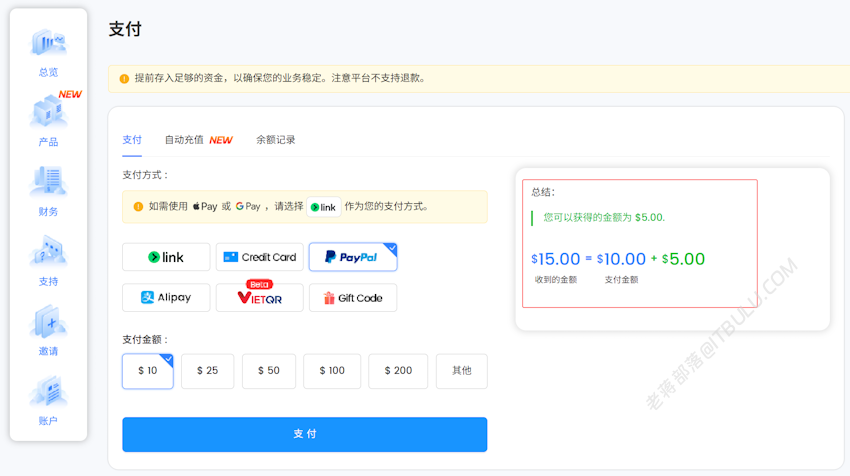Switch to the 余额记录 tab
The width and height of the screenshot is (850, 476).
pyautogui.click(x=275, y=140)
